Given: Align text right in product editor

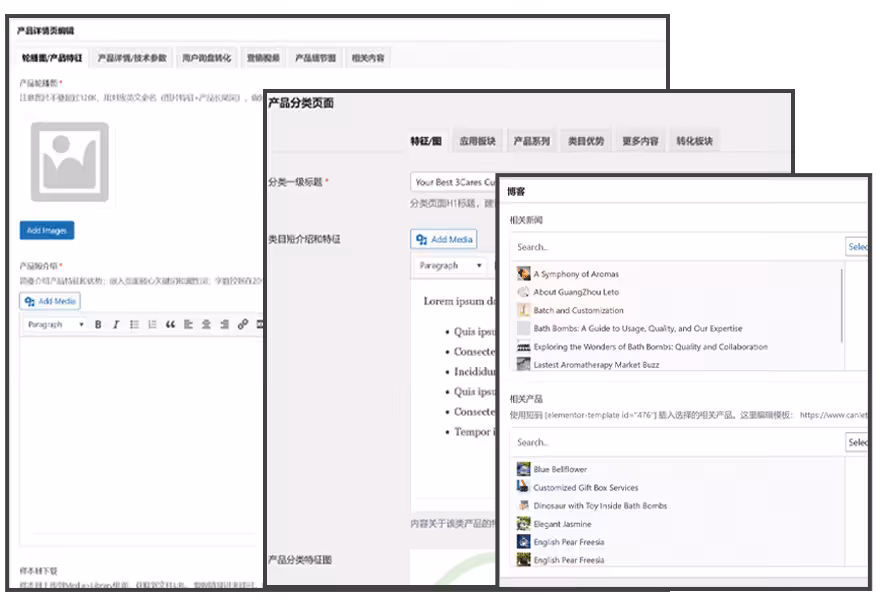Looking at the screenshot, I should click(224, 324).
